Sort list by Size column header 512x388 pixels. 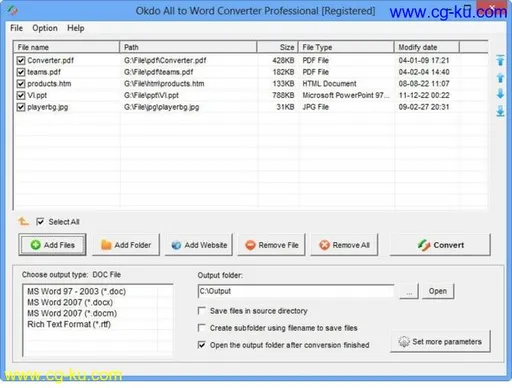277,47
